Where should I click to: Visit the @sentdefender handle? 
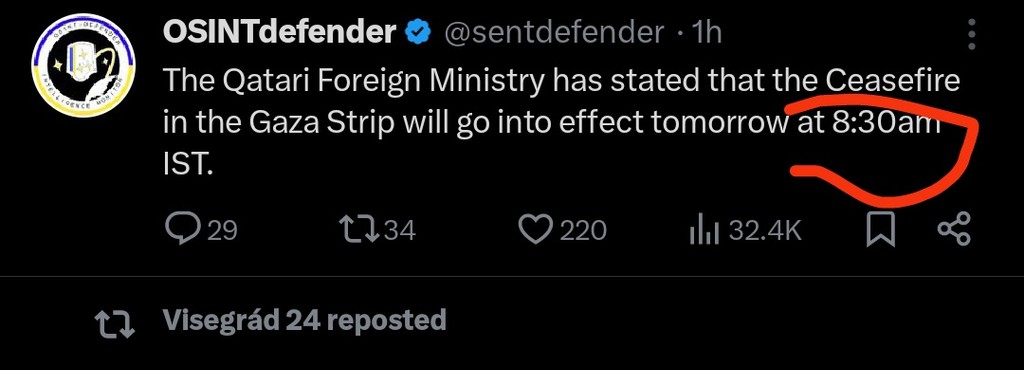(x=554, y=33)
